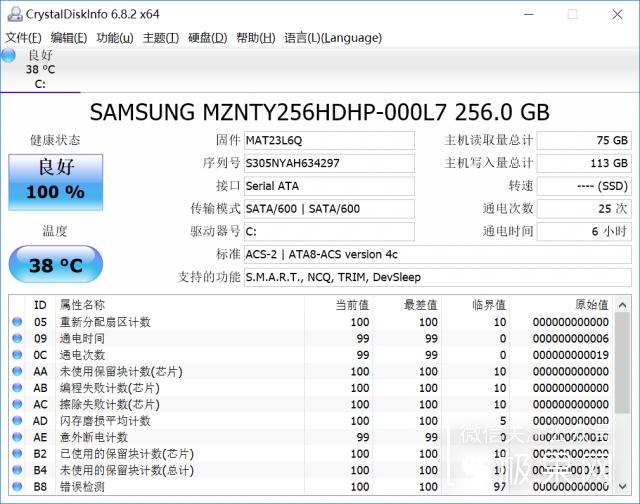This screenshot has height=504, width=640.
Task: Close the CrystalDiskInfo window
Action: tap(617, 14)
